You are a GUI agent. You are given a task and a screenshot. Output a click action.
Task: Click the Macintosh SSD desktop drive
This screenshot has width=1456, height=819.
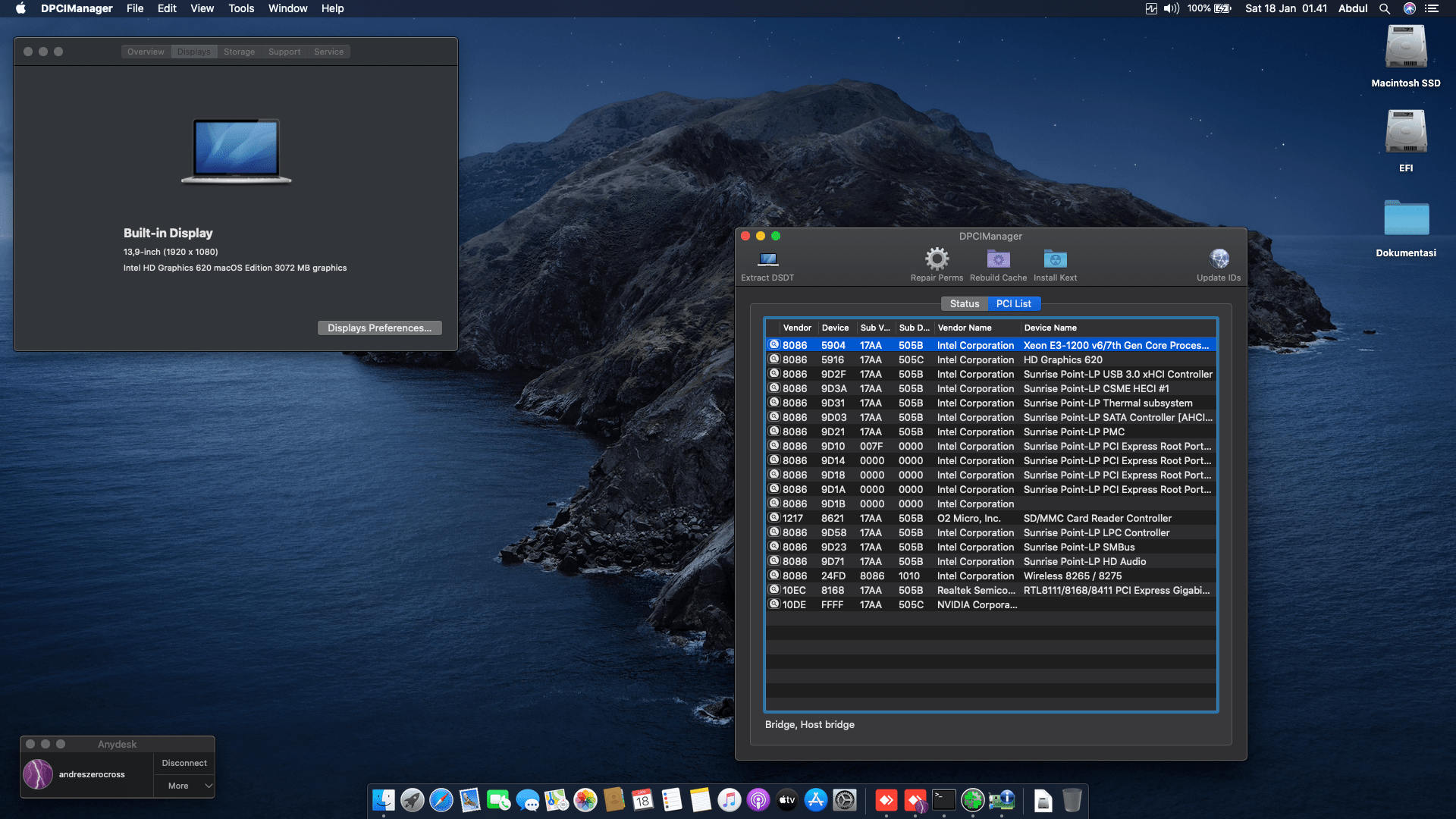[x=1406, y=49]
